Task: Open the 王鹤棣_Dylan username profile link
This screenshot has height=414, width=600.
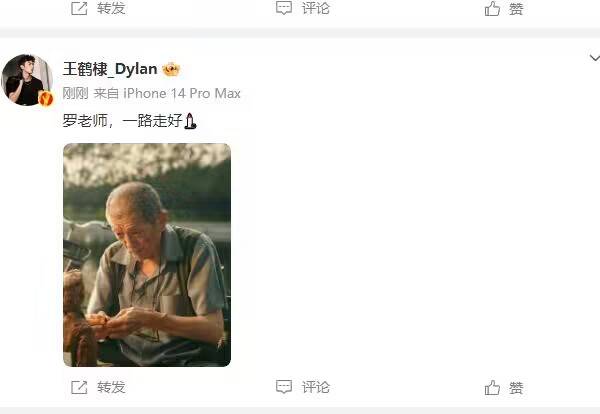Action: (x=110, y=69)
